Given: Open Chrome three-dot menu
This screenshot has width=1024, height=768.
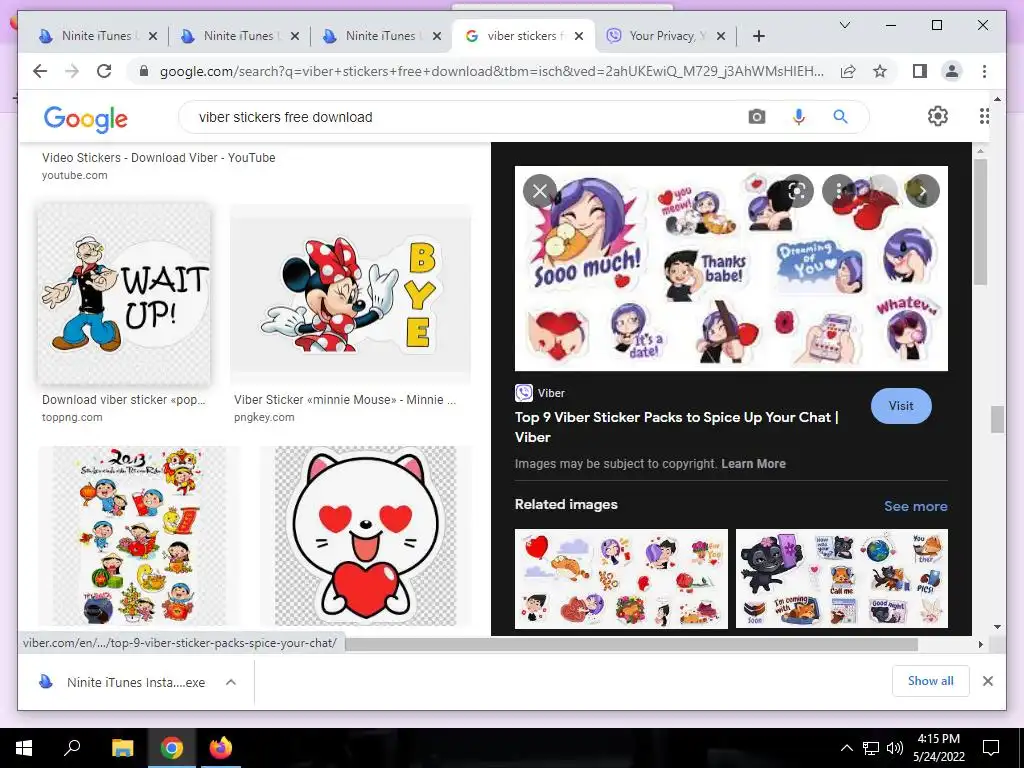Looking at the screenshot, I should 984,71.
